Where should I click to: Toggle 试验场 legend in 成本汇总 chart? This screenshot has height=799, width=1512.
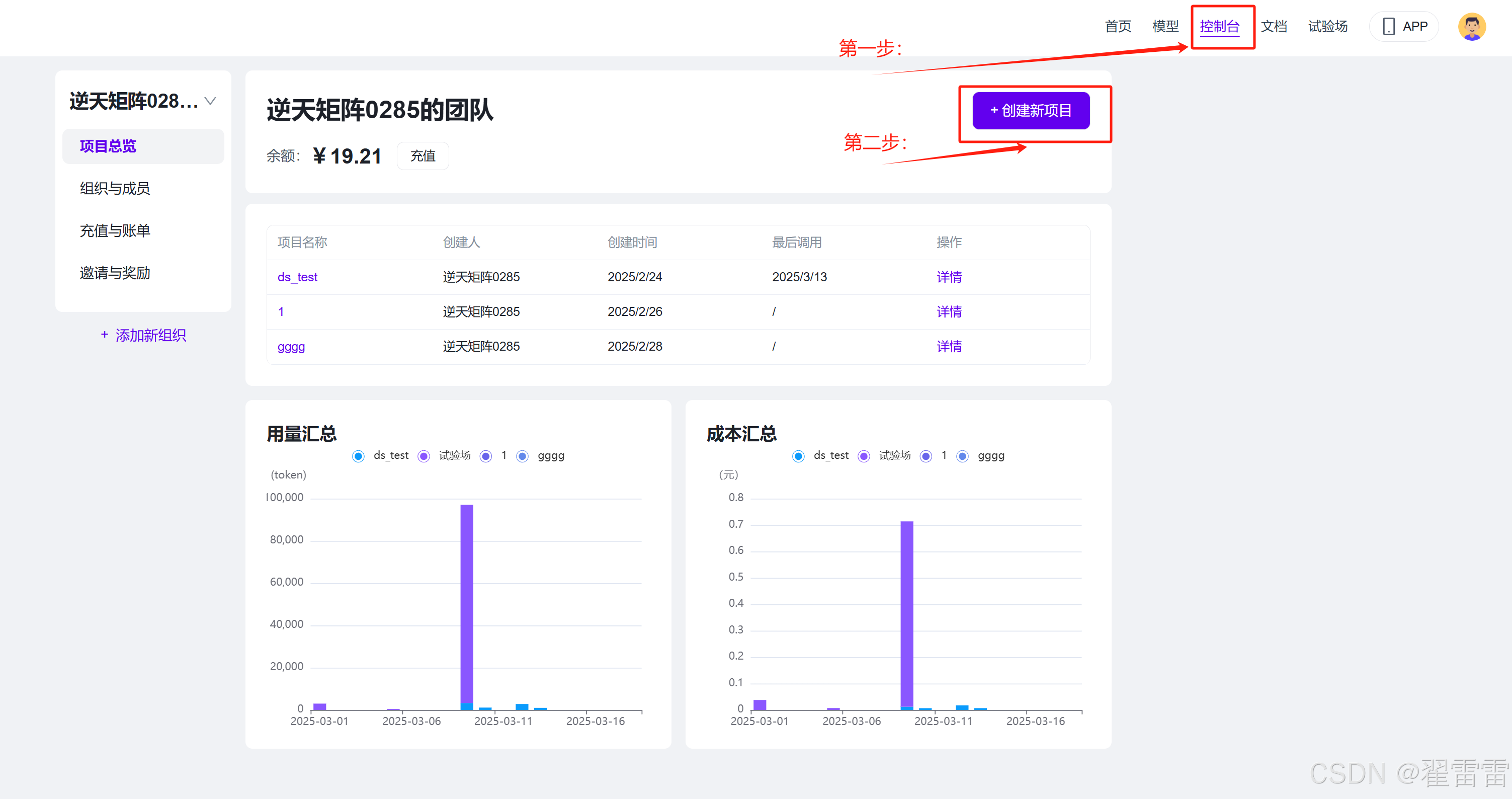point(885,455)
